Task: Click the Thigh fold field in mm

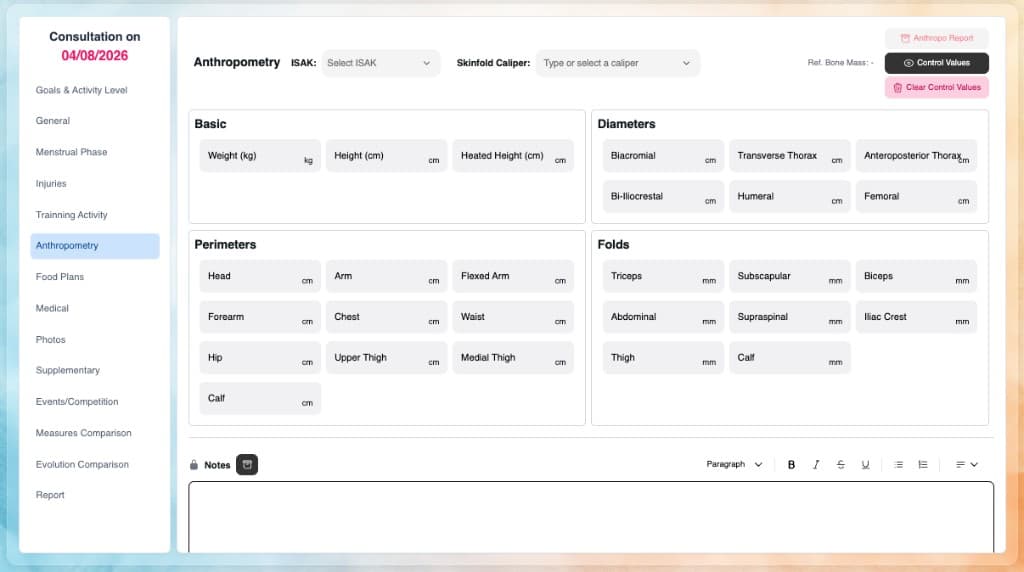Action: coord(664,358)
